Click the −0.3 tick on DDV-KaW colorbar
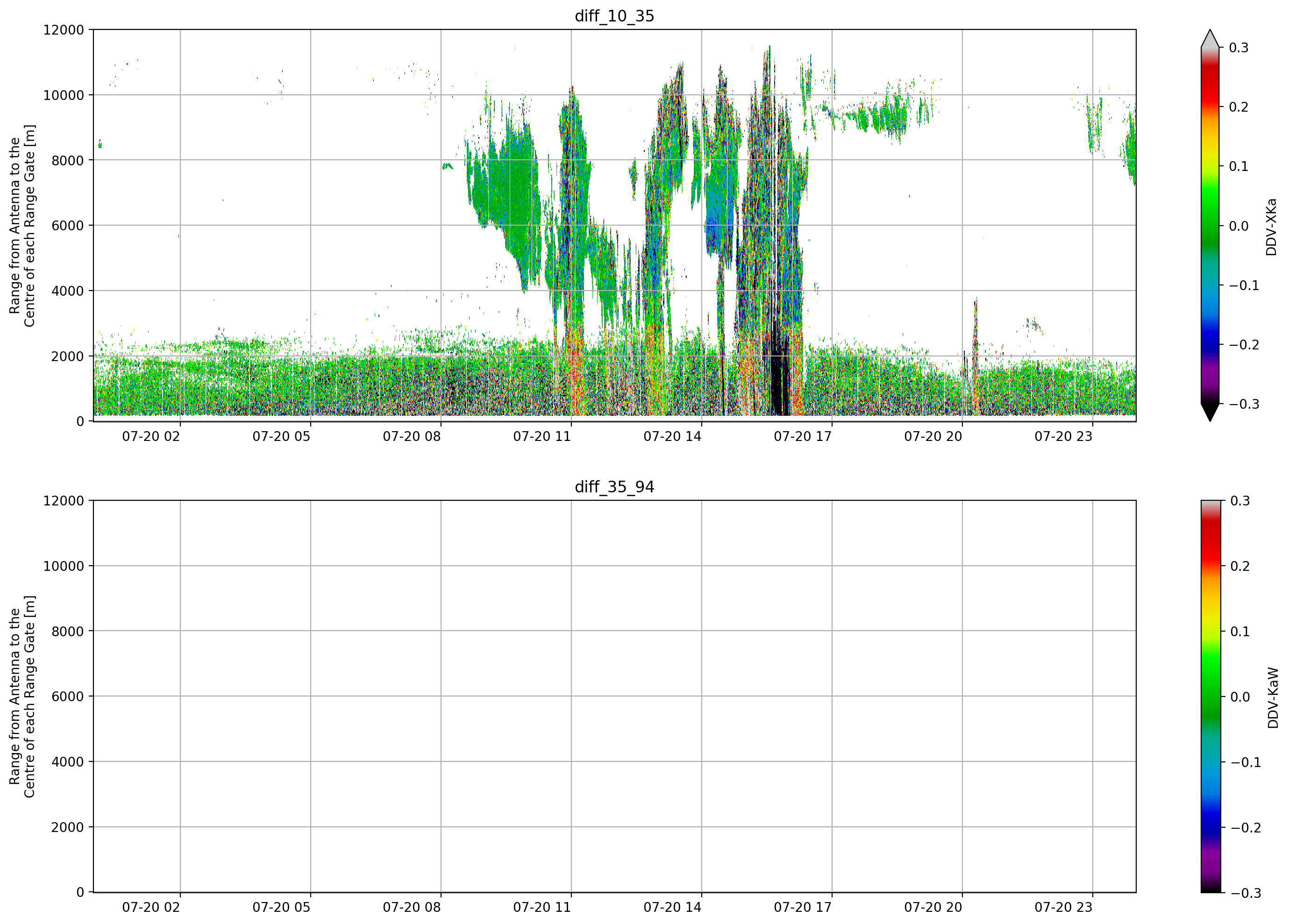The width and height of the screenshot is (1289, 924). [x=1246, y=893]
